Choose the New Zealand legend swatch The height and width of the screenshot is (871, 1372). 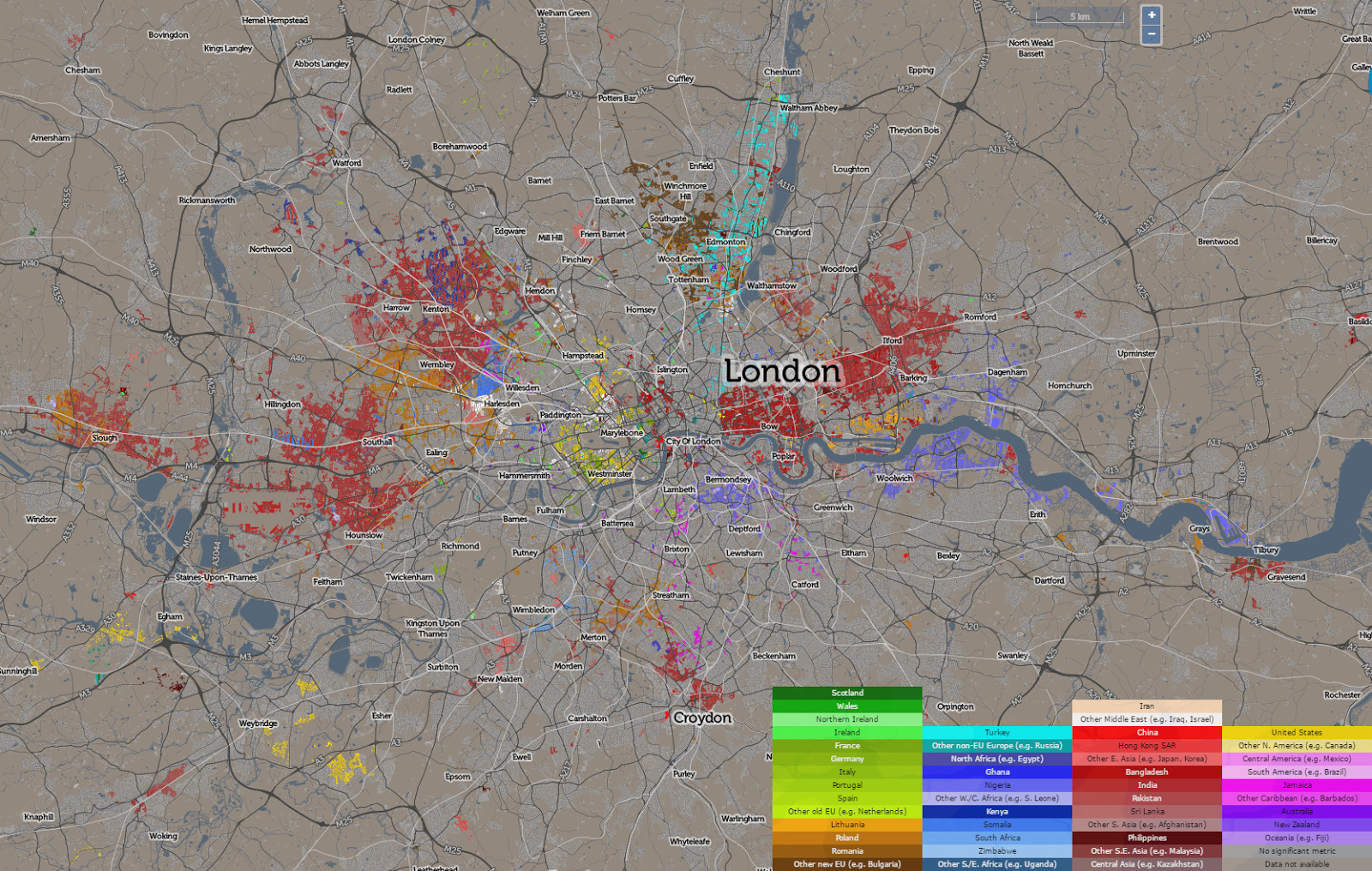(x=1297, y=825)
